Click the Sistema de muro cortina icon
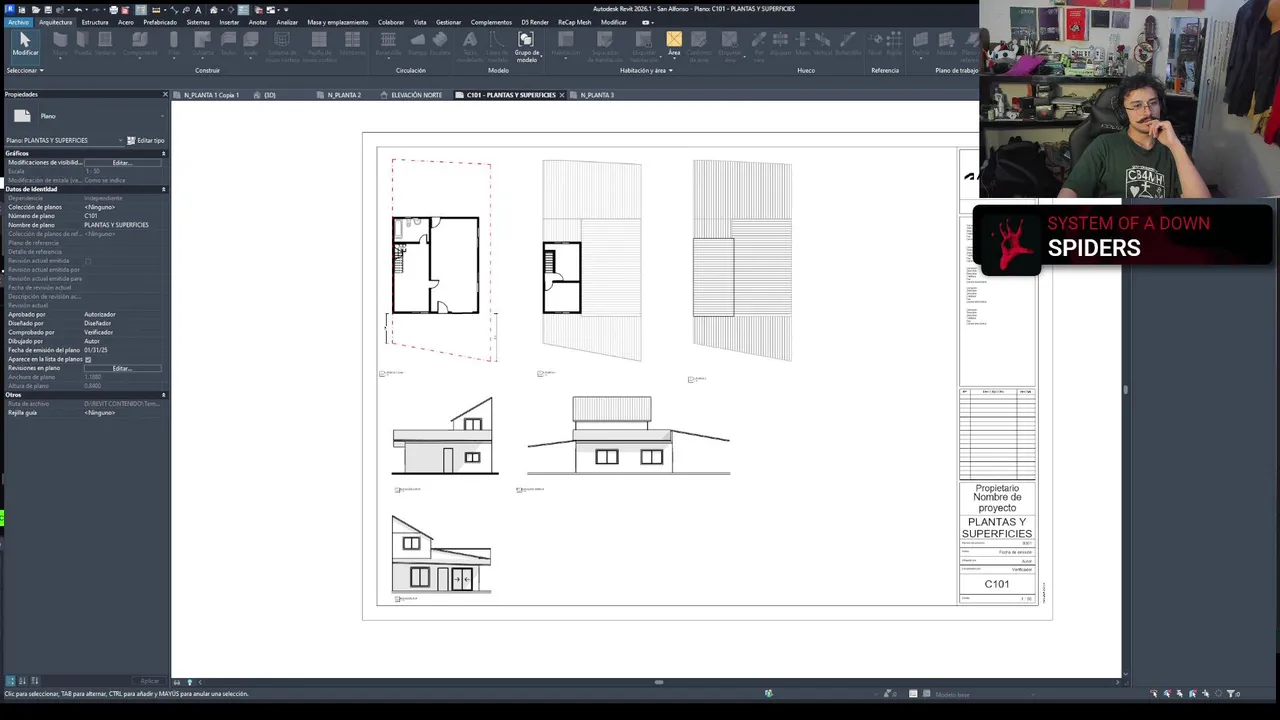 click(x=283, y=46)
